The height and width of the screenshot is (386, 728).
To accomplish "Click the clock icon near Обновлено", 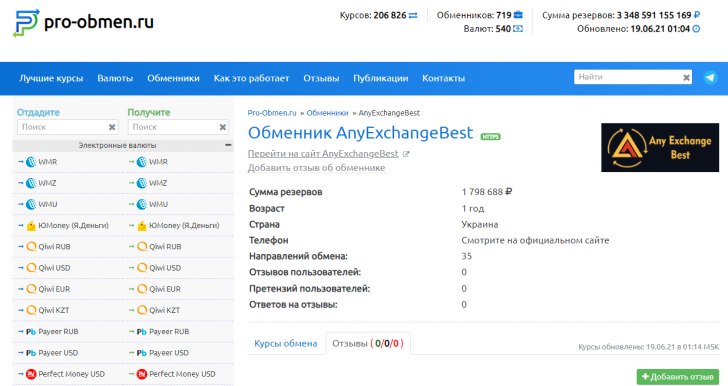I will pos(696,29).
